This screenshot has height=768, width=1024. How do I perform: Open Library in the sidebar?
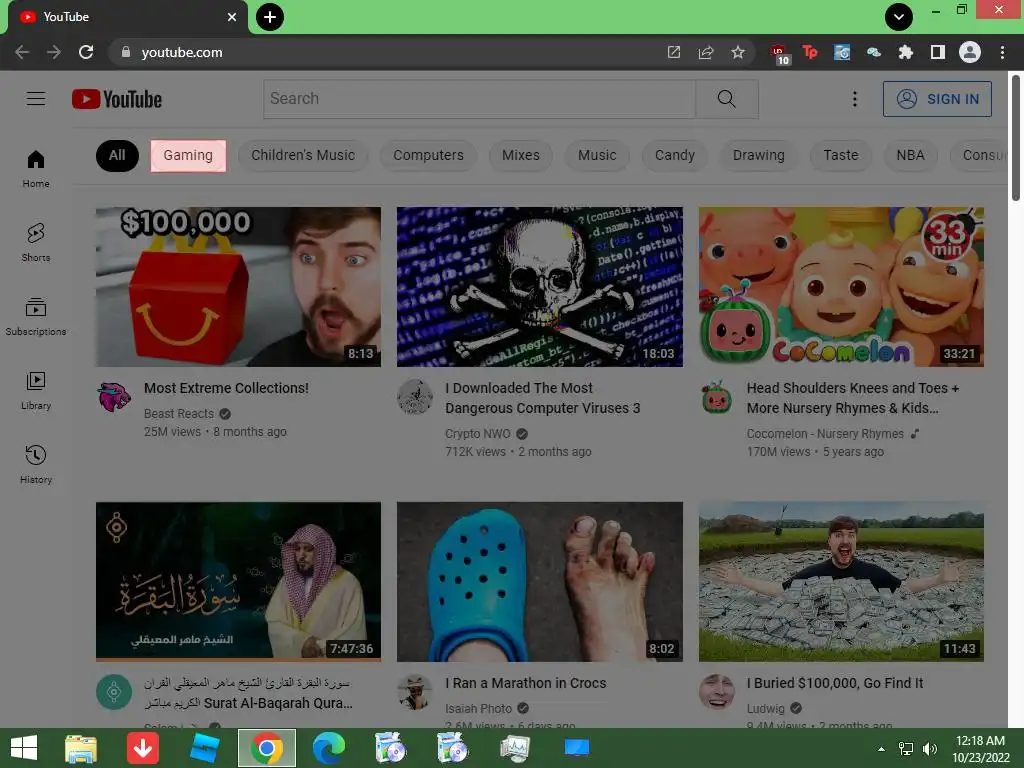coord(36,390)
